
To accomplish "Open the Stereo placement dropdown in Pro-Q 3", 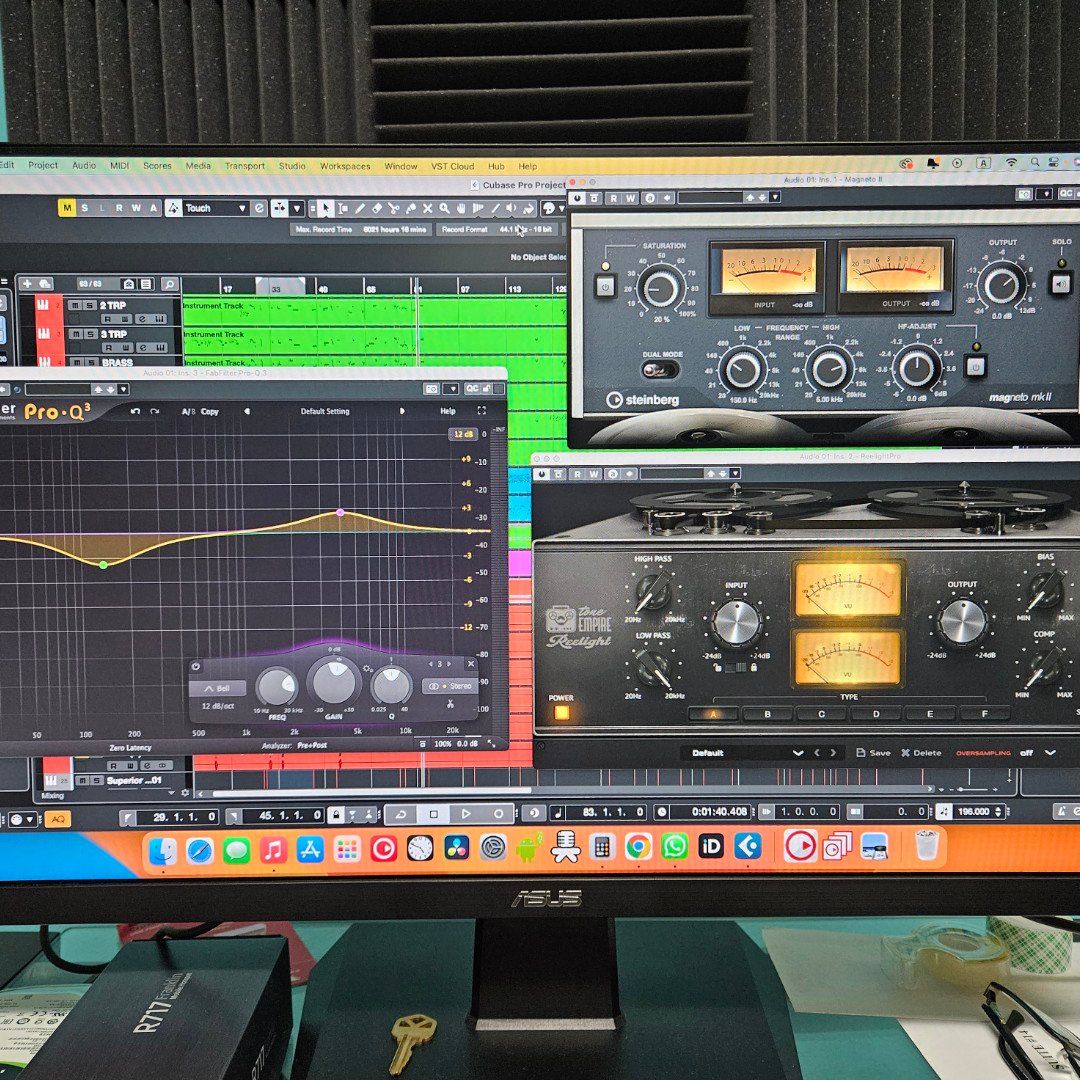I will [x=451, y=686].
